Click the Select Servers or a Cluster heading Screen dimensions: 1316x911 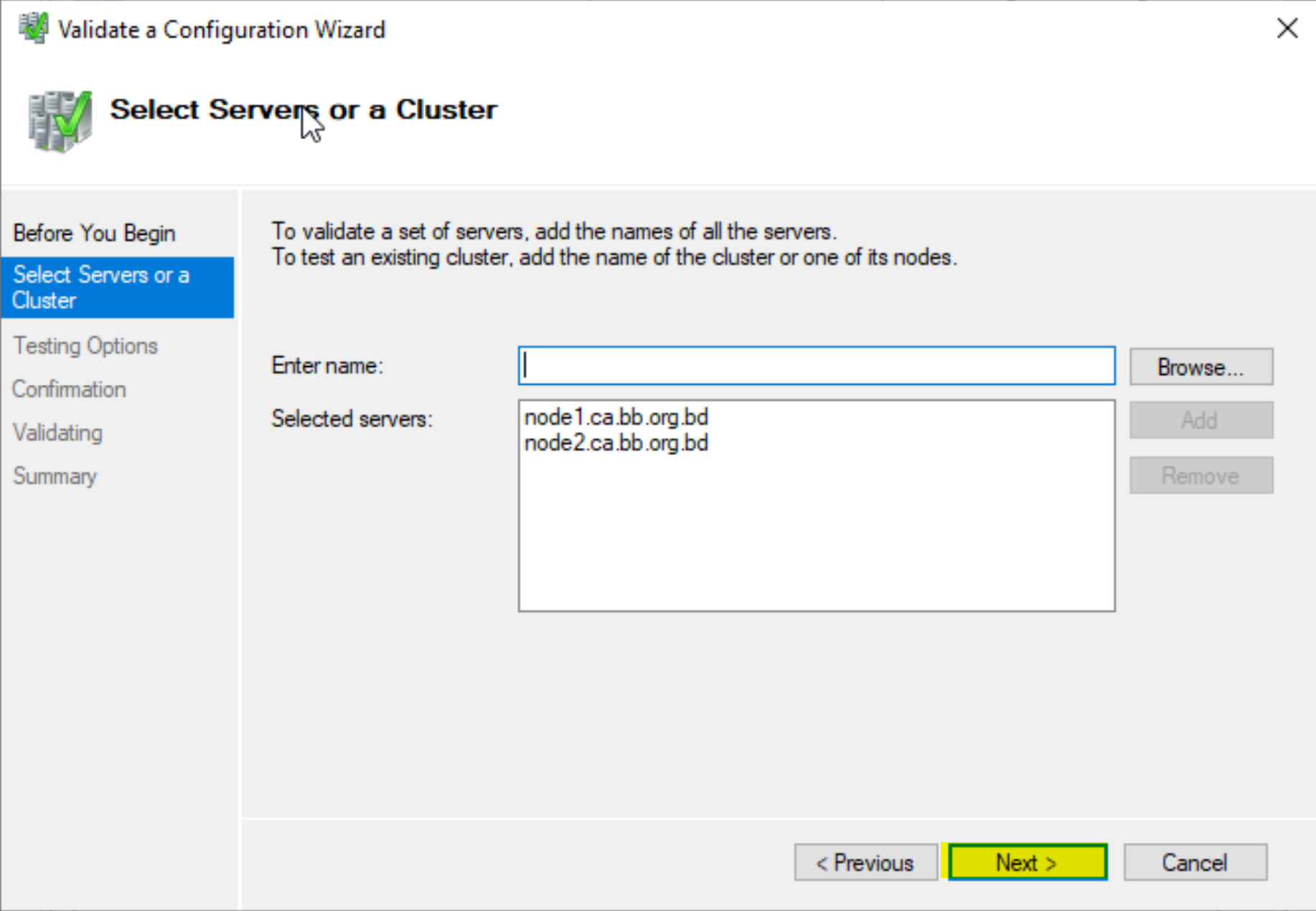[x=303, y=110]
